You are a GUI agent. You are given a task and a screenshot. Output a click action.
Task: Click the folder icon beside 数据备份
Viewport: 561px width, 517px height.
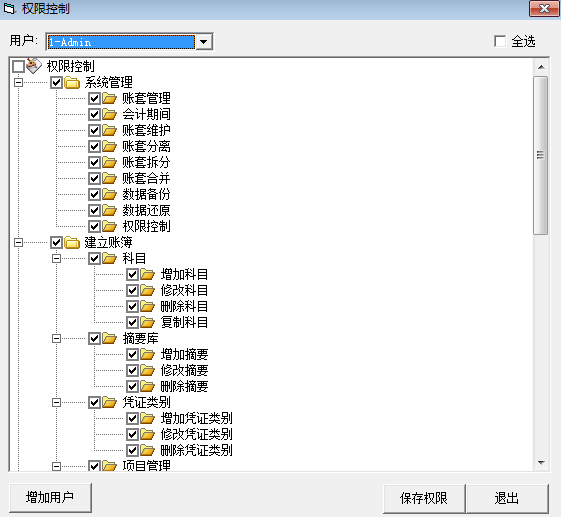click(109, 194)
